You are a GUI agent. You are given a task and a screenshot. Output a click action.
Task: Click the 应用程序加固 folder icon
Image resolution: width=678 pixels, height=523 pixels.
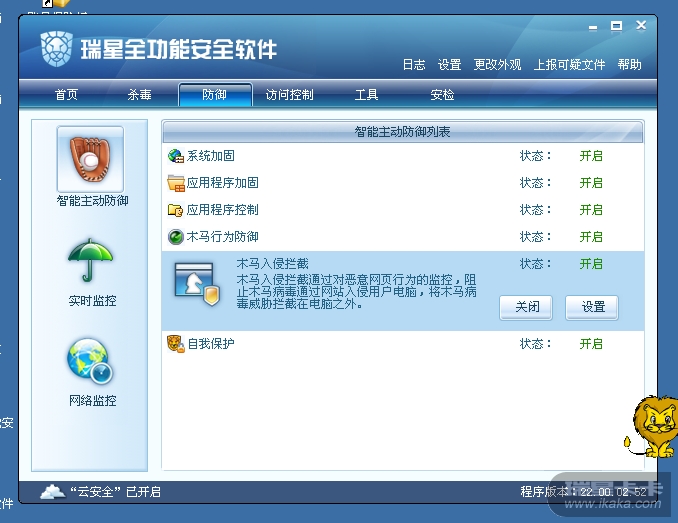(176, 183)
